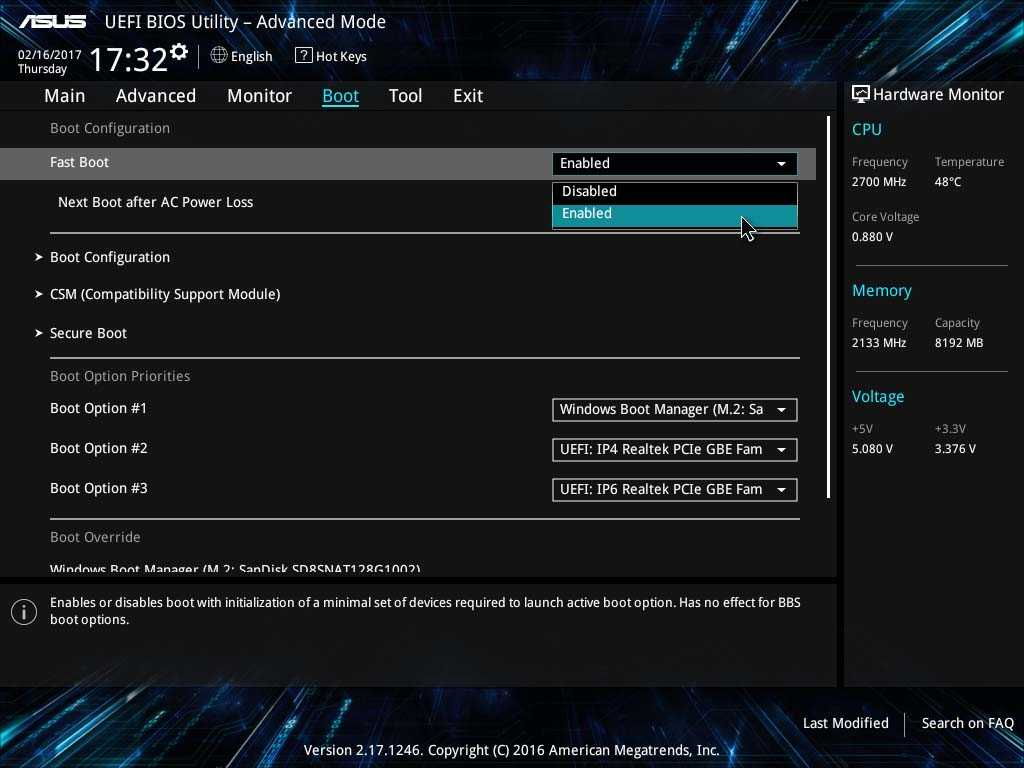The image size is (1024, 768).
Task: Click the BIOS version copyright text
Action: tap(511, 750)
